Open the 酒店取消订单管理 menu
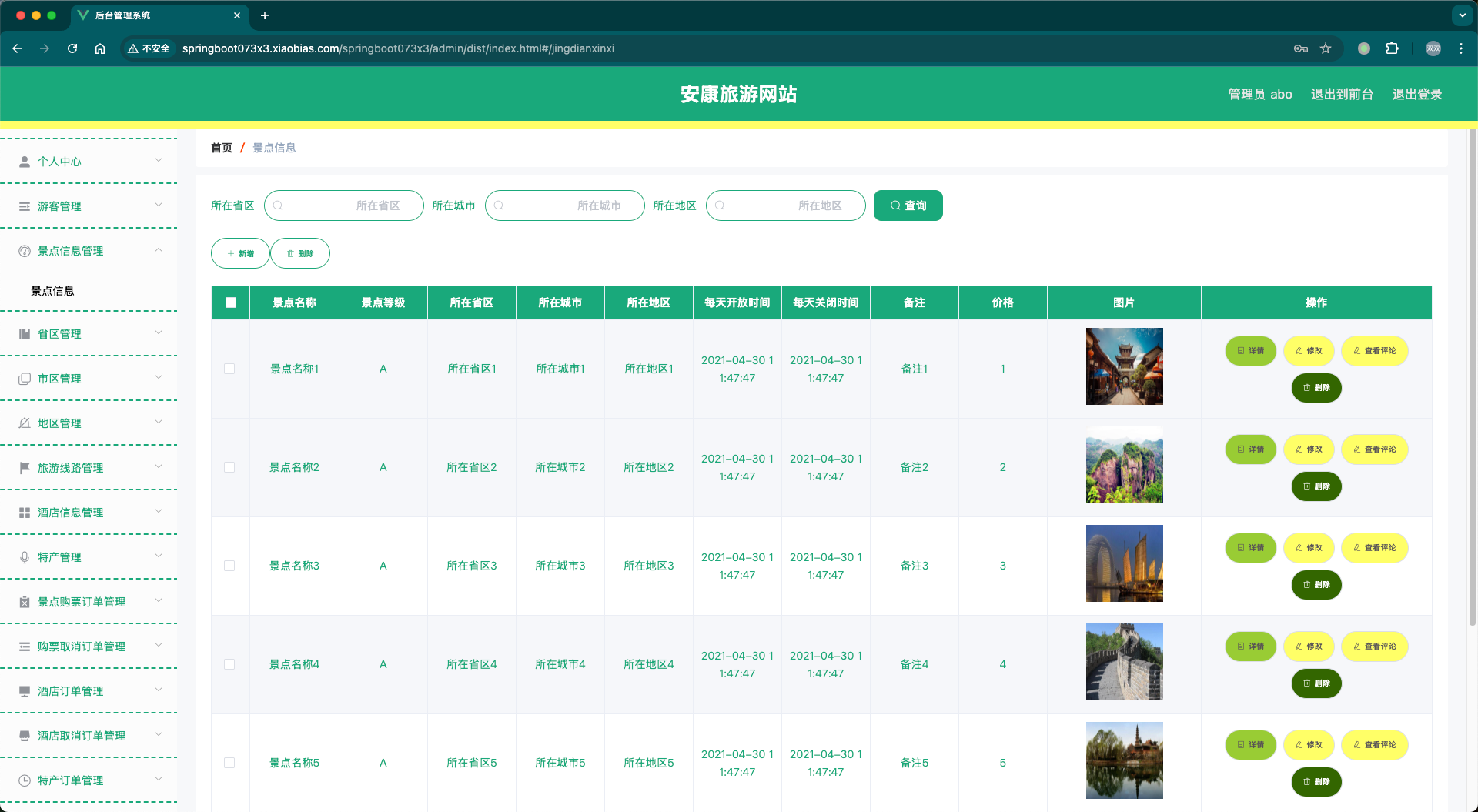 (x=89, y=736)
